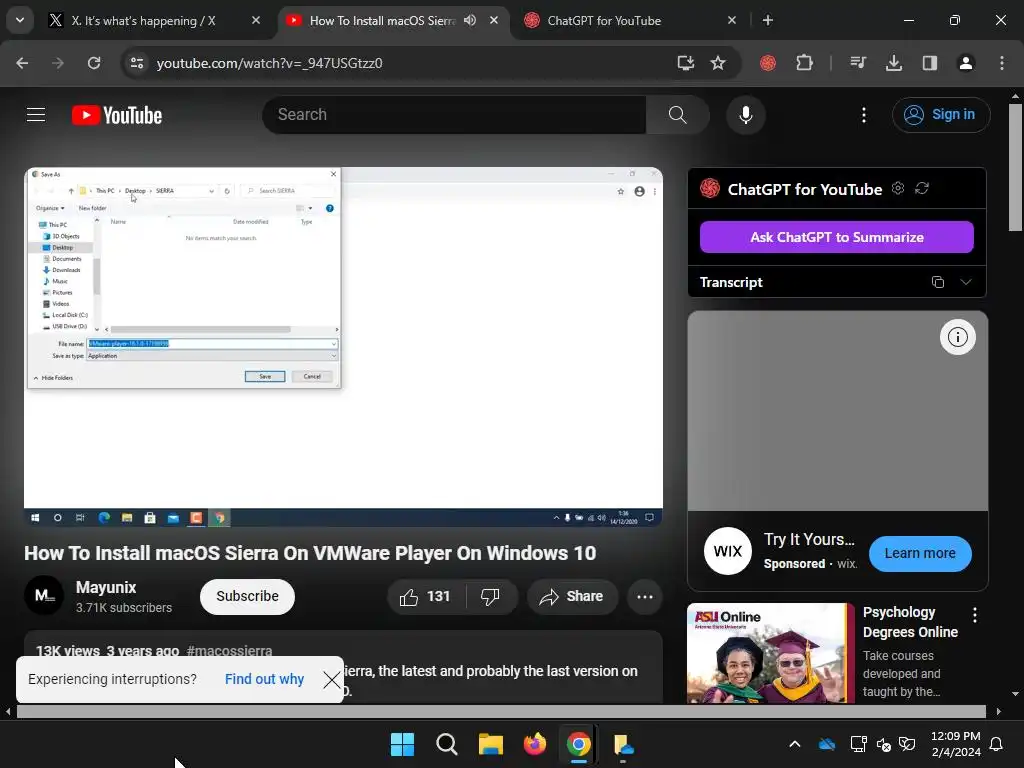Open Chrome downloads icon
The height and width of the screenshot is (768, 1024).
pyautogui.click(x=893, y=63)
